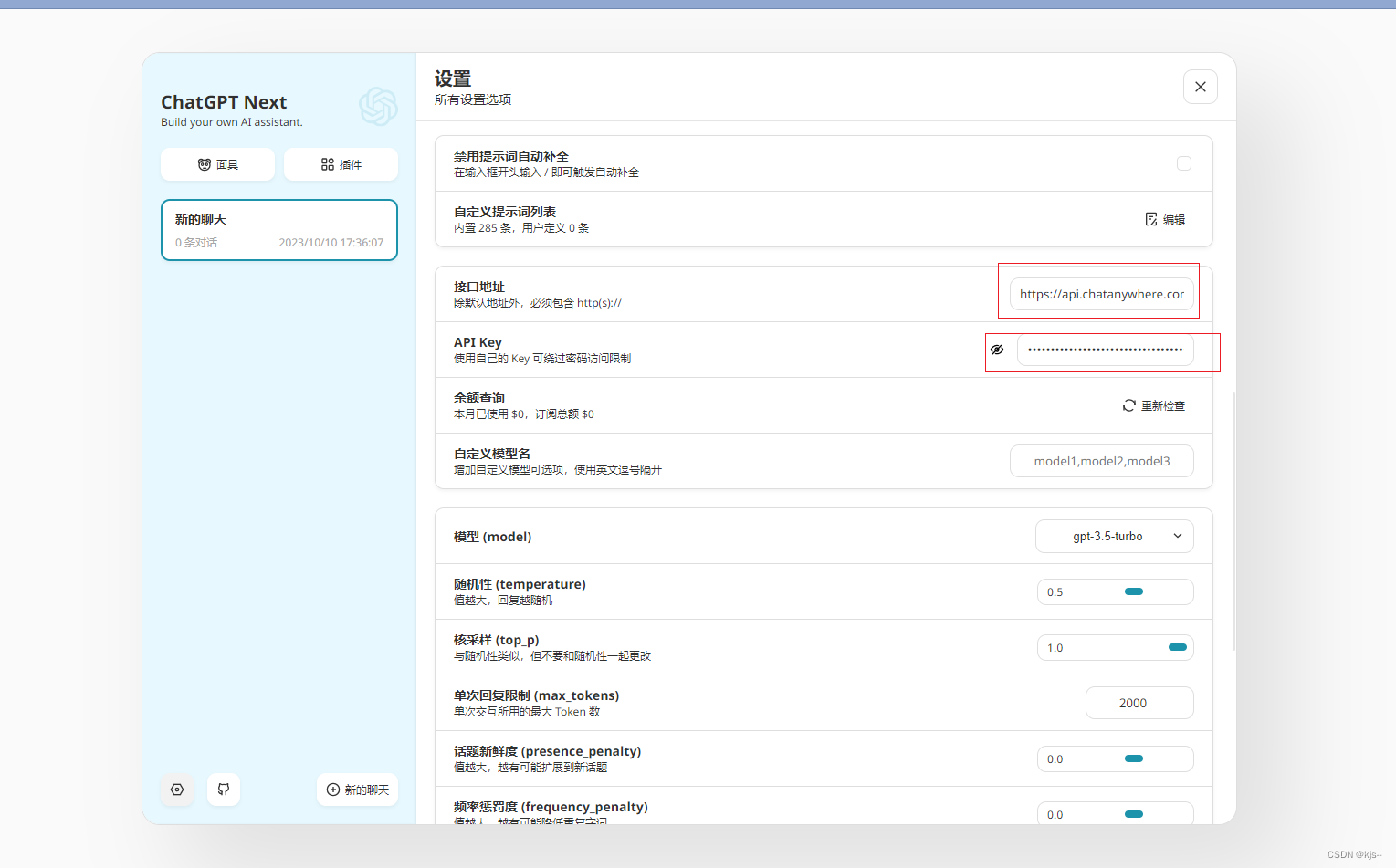Viewport: 1396px width, 868px height.
Task: Focus the max_tokens field showing 2000
Action: [x=1139, y=703]
